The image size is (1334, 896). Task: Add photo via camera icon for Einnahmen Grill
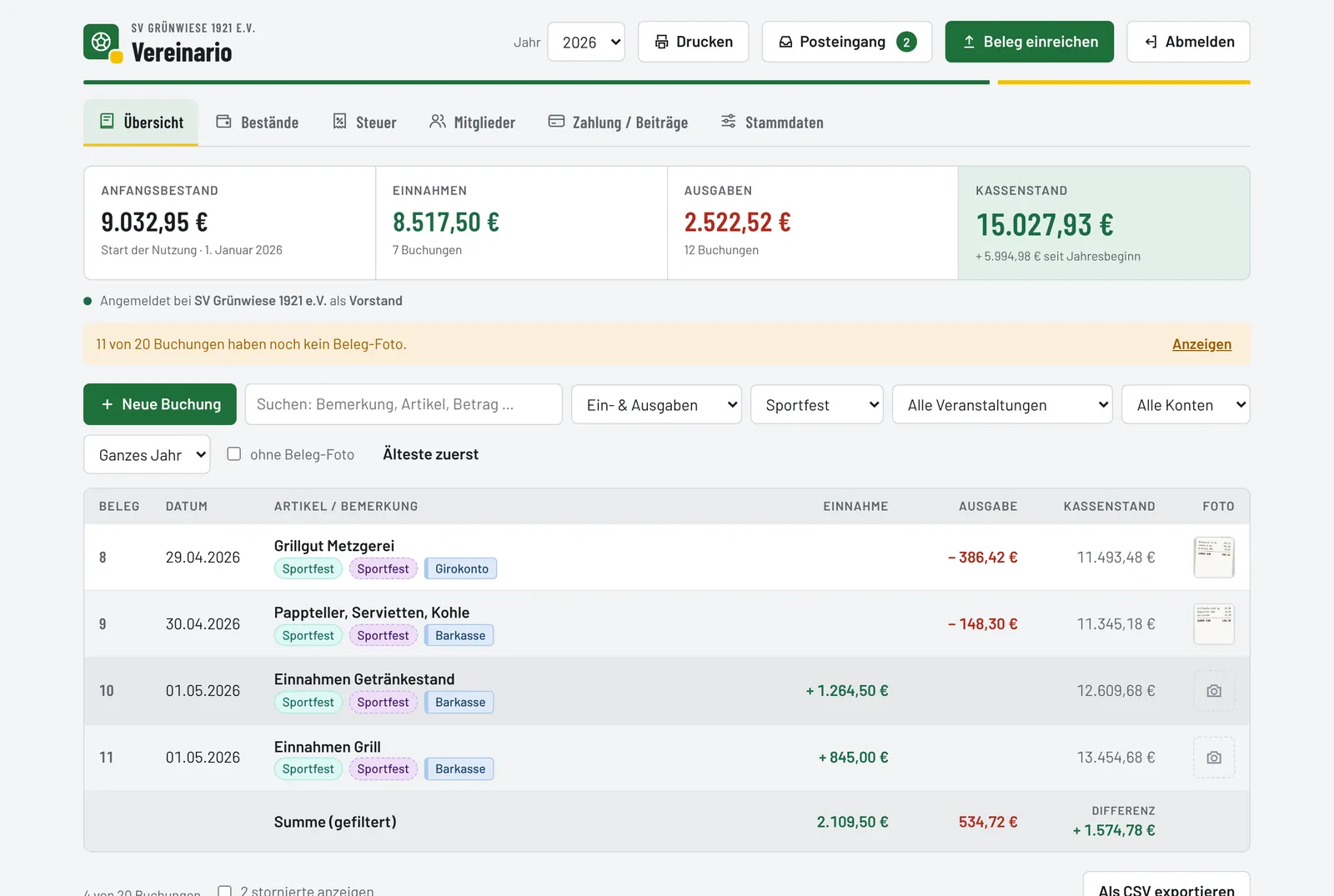(x=1214, y=758)
